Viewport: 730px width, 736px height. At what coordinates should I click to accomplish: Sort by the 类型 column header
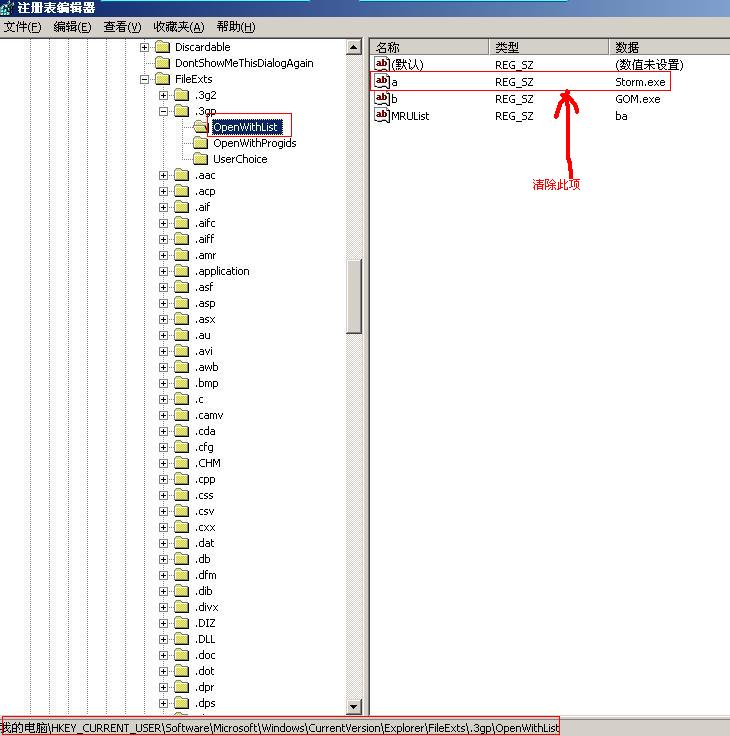(x=549, y=47)
